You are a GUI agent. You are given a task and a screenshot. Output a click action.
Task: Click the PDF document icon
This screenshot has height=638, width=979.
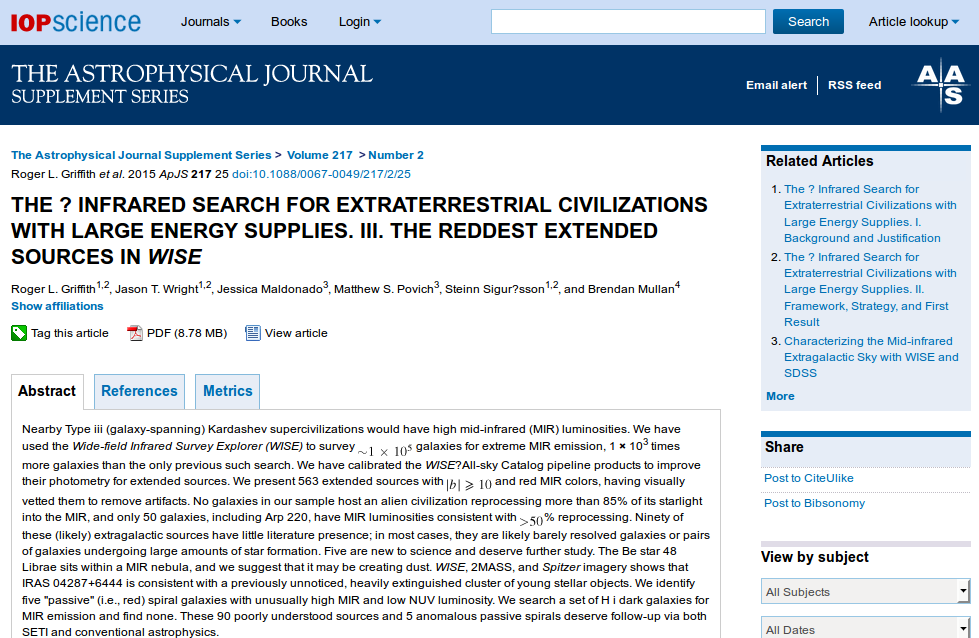click(x=134, y=333)
